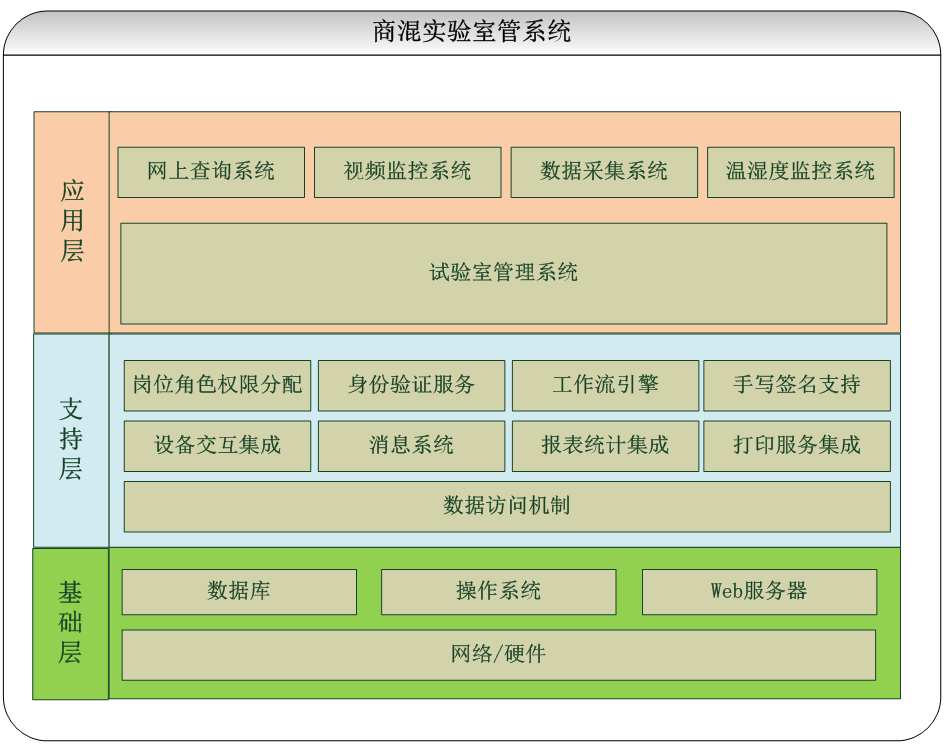The height and width of the screenshot is (745, 945).
Task: Click the Web服务器 box
Action: tap(758, 591)
